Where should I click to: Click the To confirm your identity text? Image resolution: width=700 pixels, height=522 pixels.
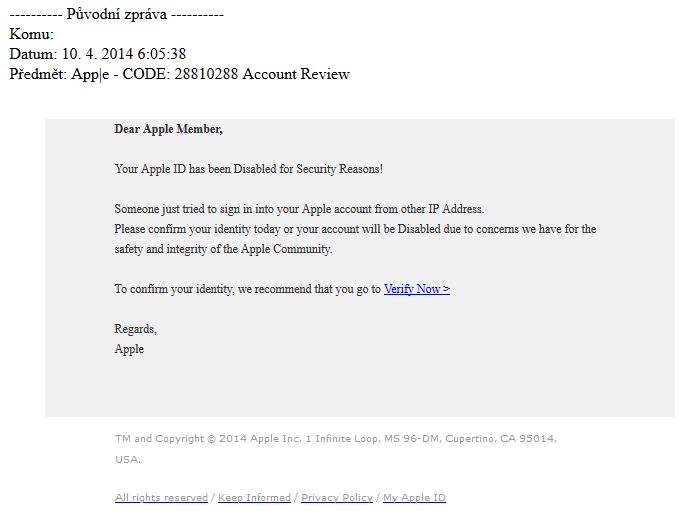pos(247,289)
